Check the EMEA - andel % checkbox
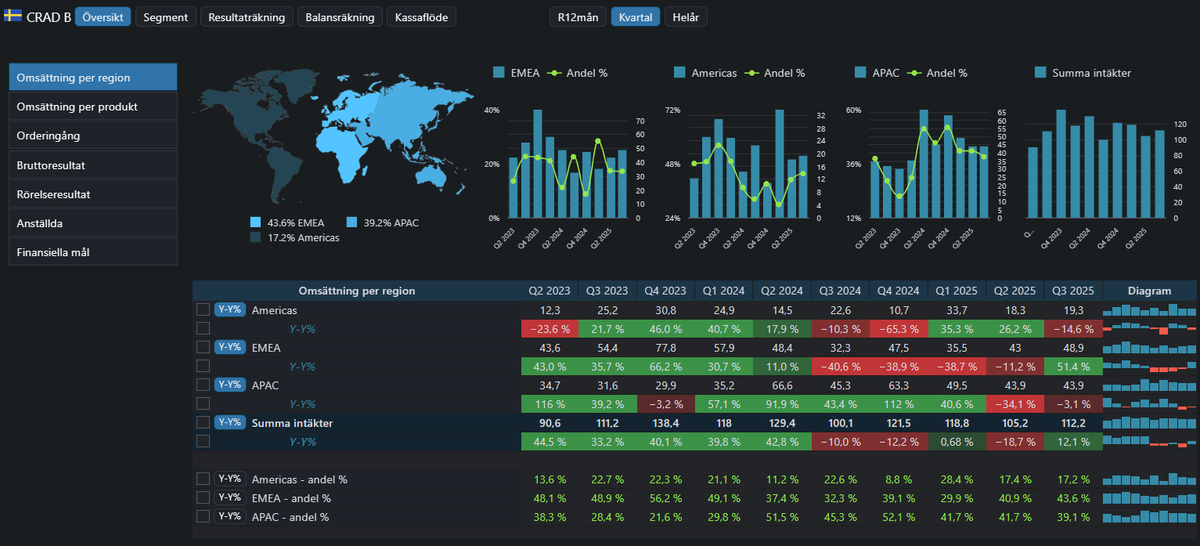The image size is (1200, 546). [x=203, y=498]
